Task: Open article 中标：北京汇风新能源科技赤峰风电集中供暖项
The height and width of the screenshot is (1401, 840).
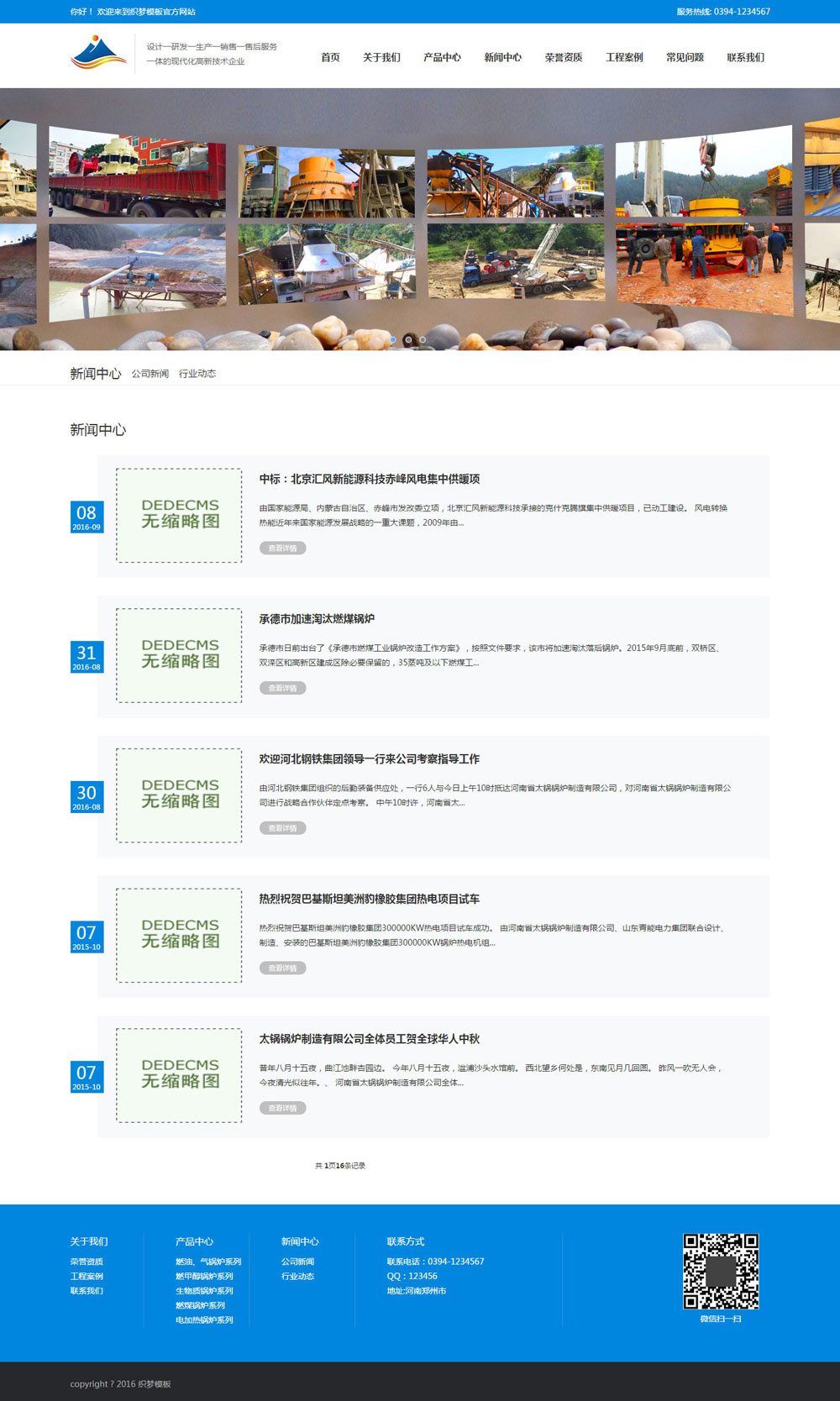Action: point(370,479)
